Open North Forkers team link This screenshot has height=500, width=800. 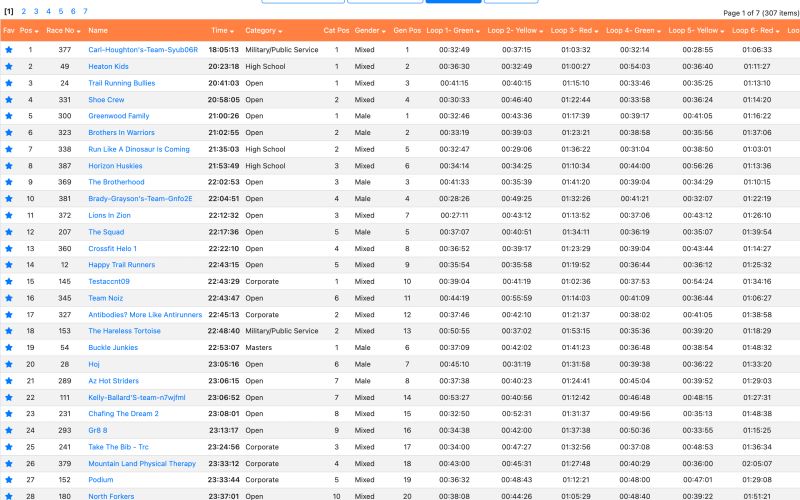pos(111,496)
